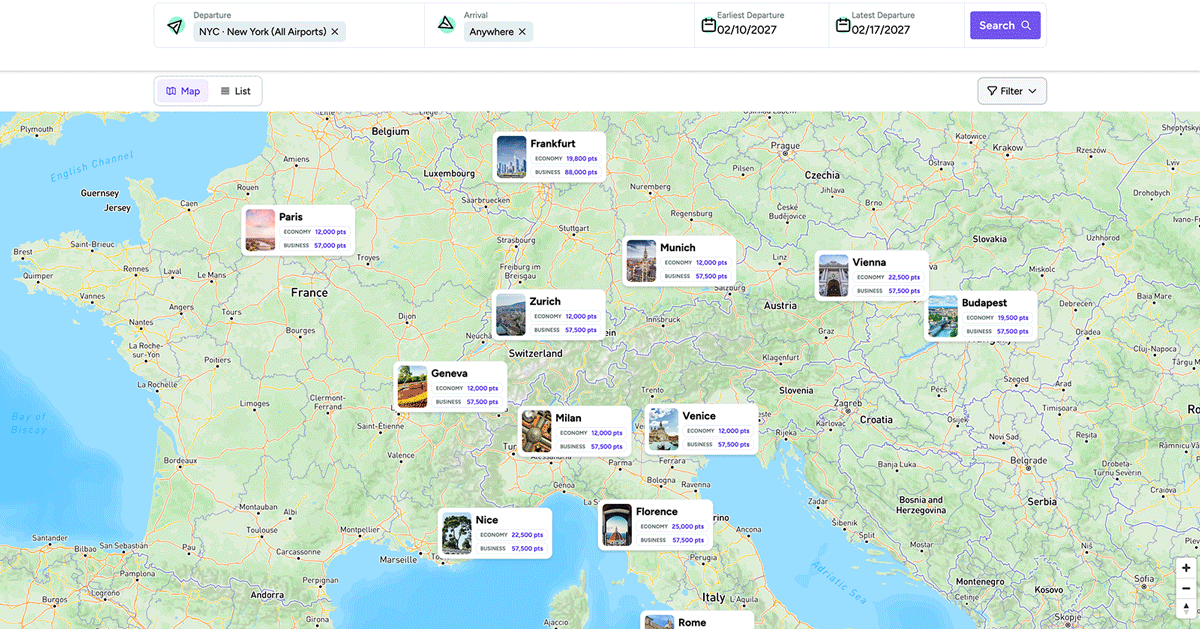Open the Frankfurt destination thumbnail
Screen dimensions: 1200x629
511,157
